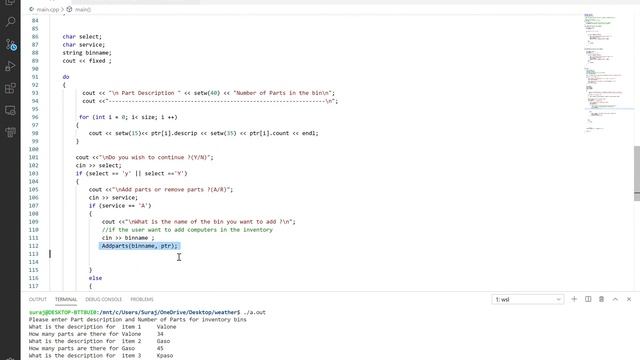640x360 pixels.
Task: Click the for loop header on line 96
Action: [128, 117]
